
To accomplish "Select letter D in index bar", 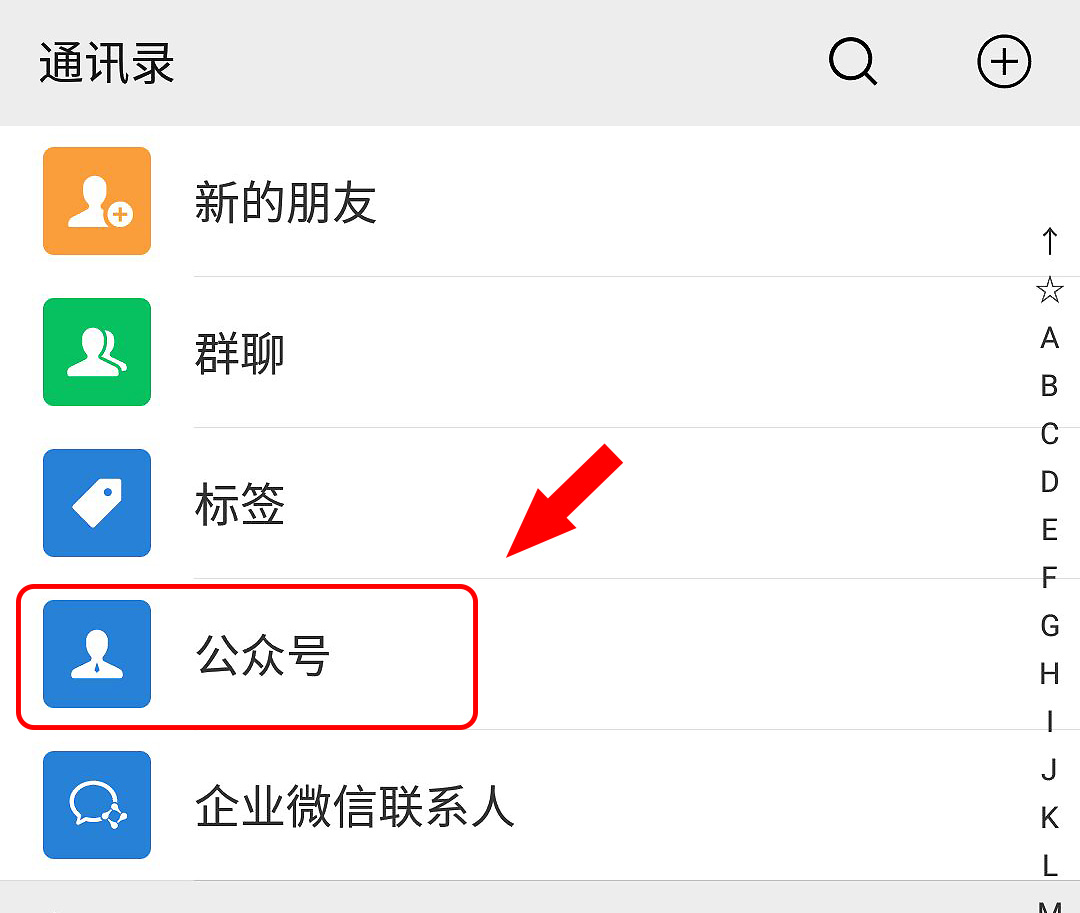I will click(1049, 482).
